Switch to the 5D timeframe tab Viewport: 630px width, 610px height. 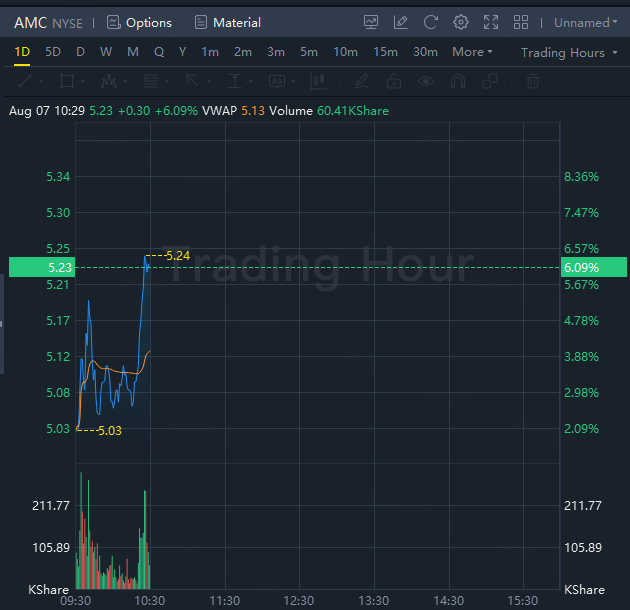53,52
